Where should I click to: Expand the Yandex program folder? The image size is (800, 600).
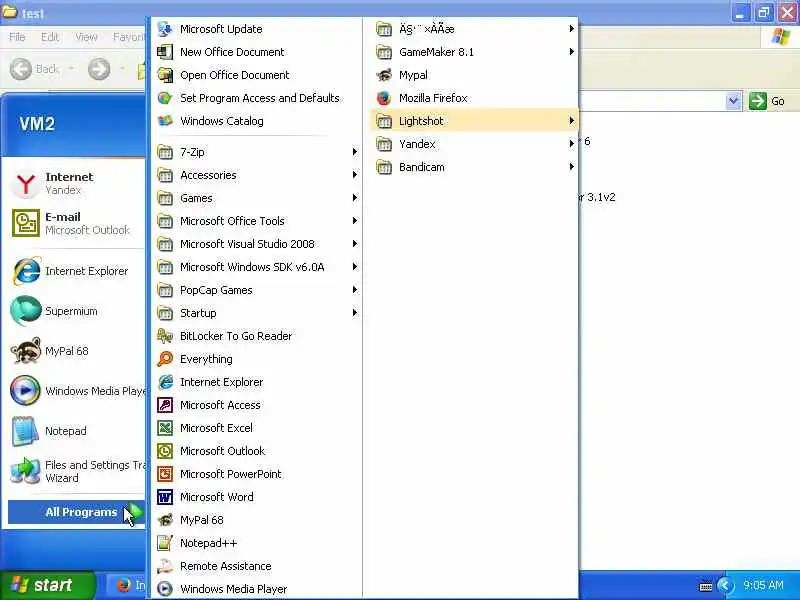pos(474,144)
